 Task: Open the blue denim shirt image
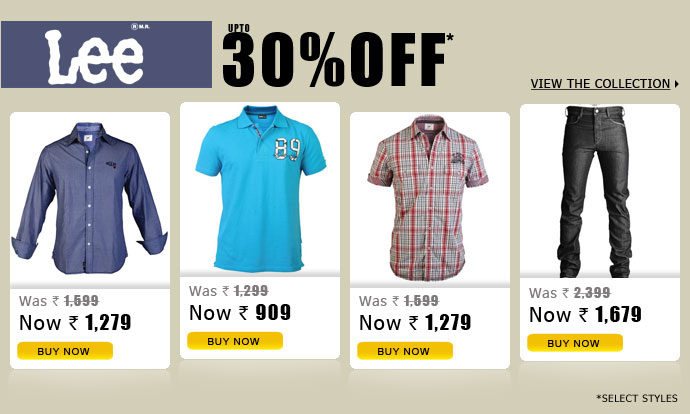[90, 198]
